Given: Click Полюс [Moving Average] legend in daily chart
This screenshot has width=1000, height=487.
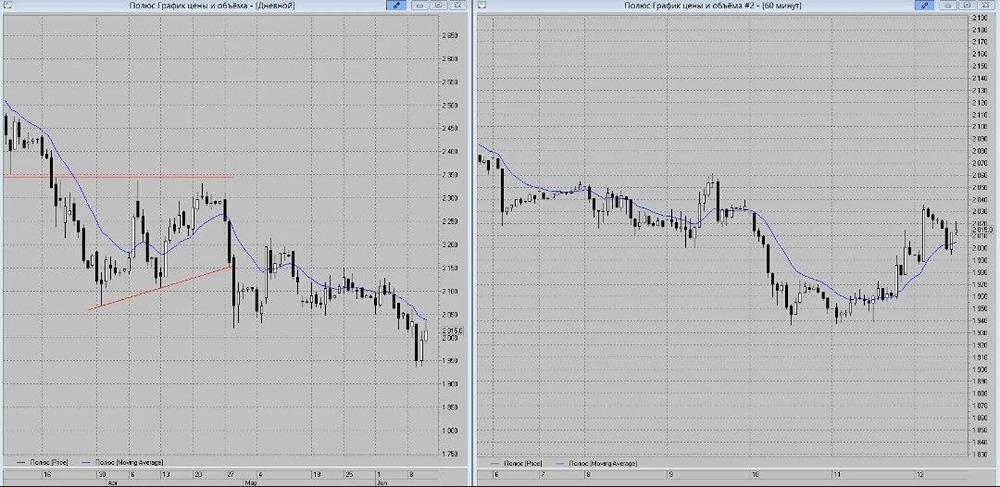Looking at the screenshot, I should pyautogui.click(x=122, y=461).
